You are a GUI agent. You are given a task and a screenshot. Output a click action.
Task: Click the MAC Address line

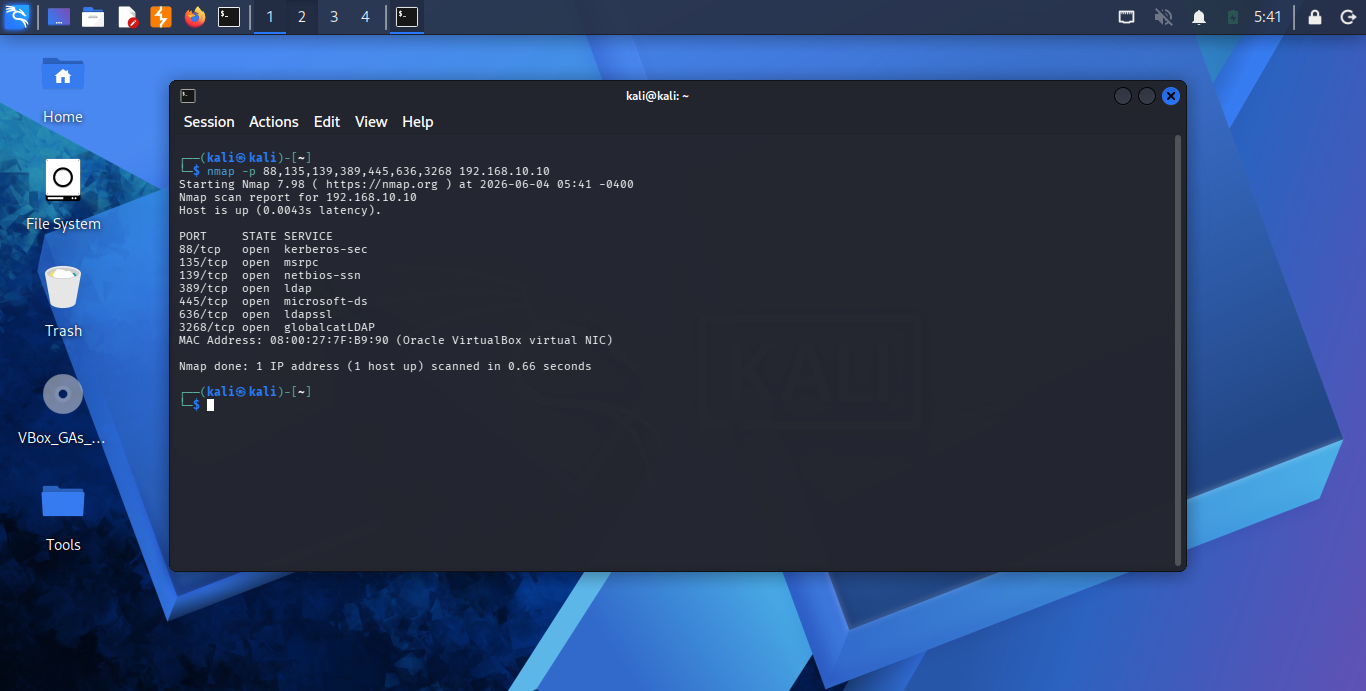396,340
